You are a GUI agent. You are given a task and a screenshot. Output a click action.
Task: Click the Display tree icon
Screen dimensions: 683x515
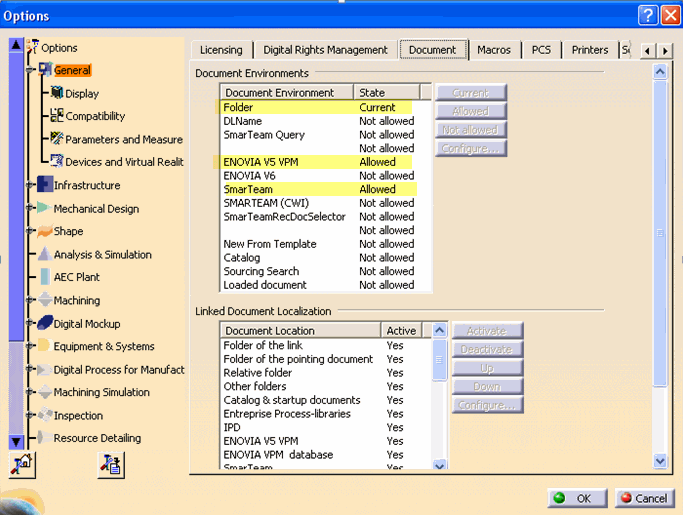[57, 93]
